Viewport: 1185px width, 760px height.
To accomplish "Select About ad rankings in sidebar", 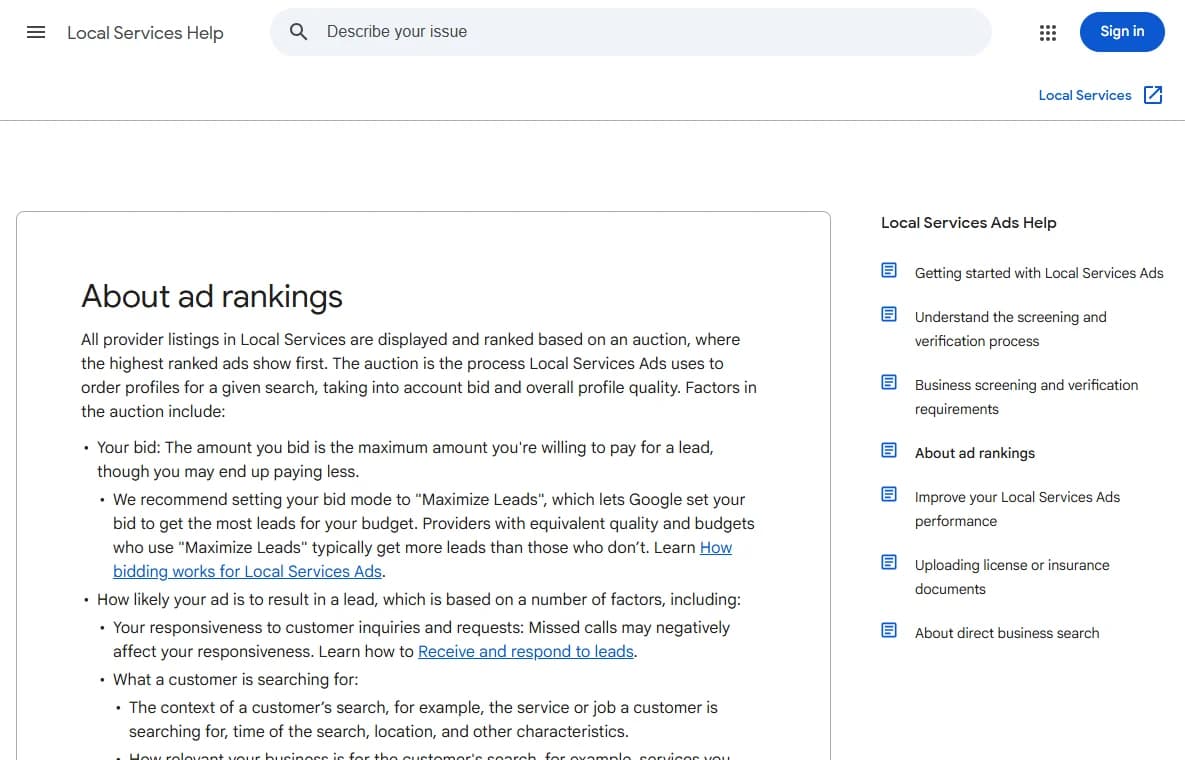I will point(975,453).
